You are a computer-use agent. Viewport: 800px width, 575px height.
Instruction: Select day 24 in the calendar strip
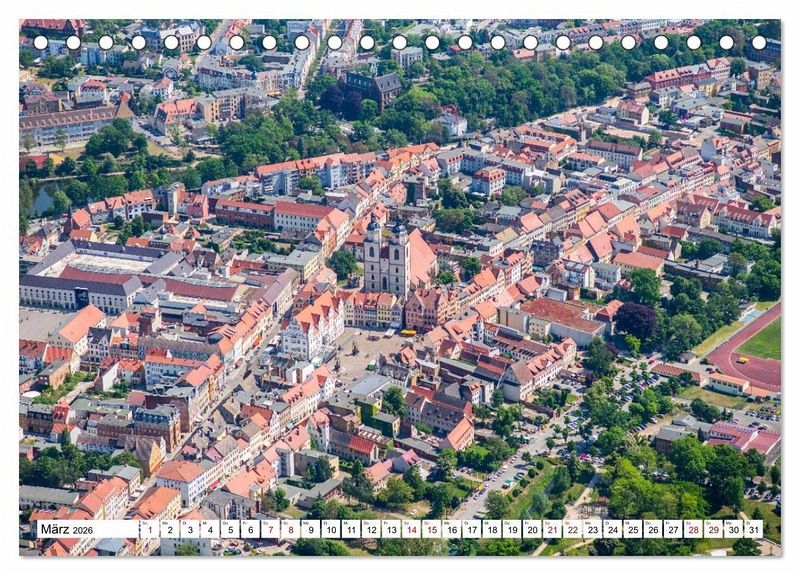coord(613,529)
